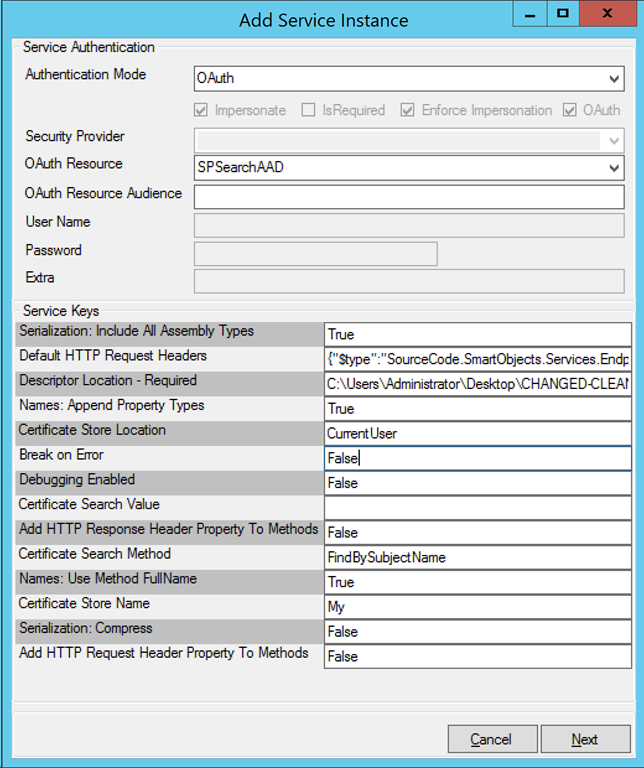Viewport: 644px width, 768px height.
Task: Select 'Add HTTP Response Header Property To Methods' label
Action: pos(168,529)
